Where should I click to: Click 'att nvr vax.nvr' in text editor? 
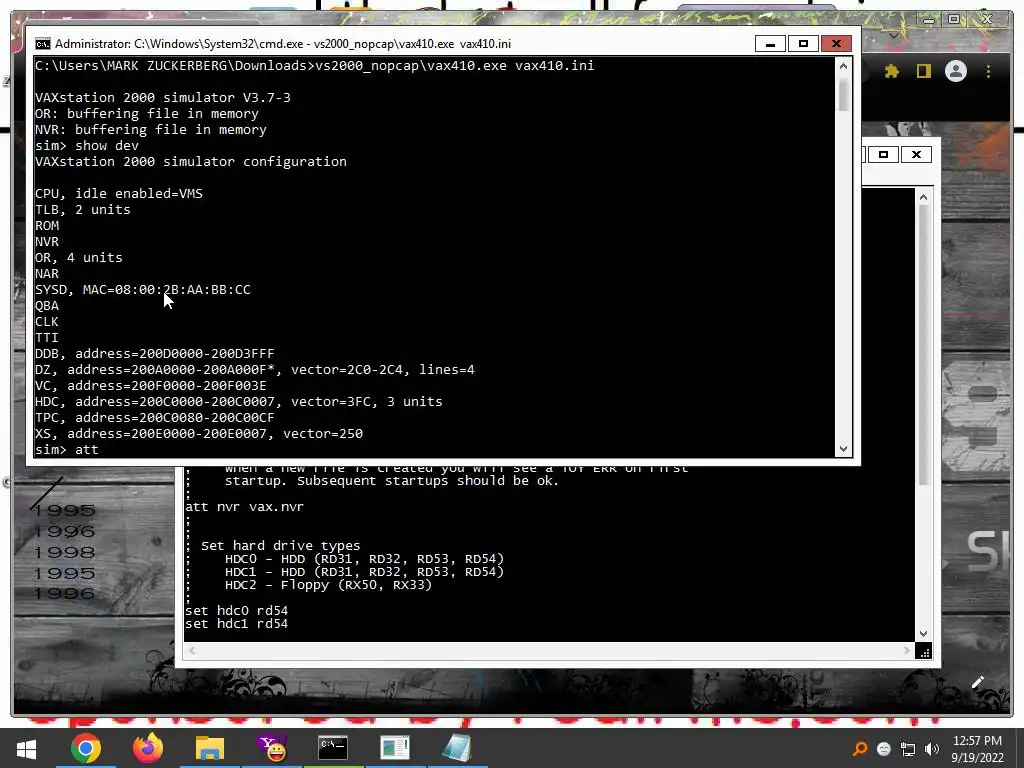coord(244,507)
